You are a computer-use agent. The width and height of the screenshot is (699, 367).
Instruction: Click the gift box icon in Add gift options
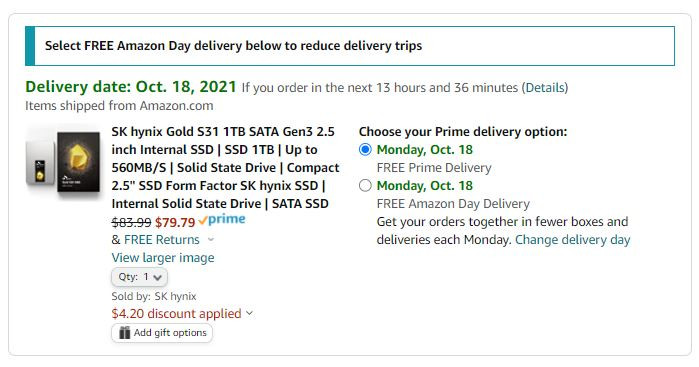[x=124, y=333]
